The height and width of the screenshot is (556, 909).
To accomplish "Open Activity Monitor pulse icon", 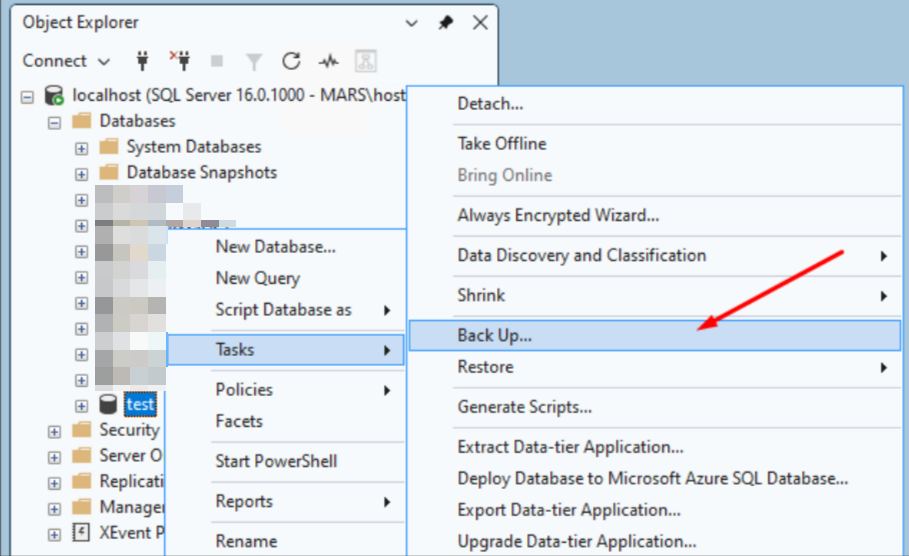I will pyautogui.click(x=328, y=61).
